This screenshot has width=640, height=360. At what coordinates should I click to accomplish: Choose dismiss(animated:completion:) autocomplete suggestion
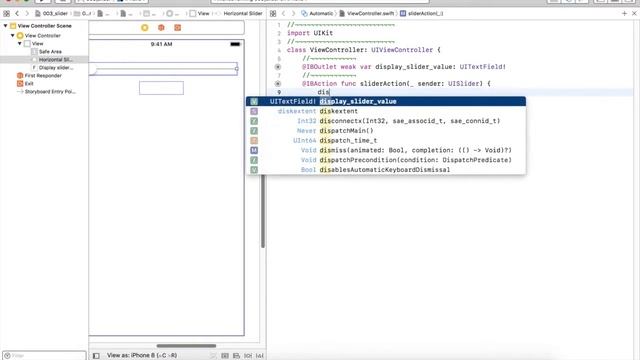pyautogui.click(x=386, y=150)
